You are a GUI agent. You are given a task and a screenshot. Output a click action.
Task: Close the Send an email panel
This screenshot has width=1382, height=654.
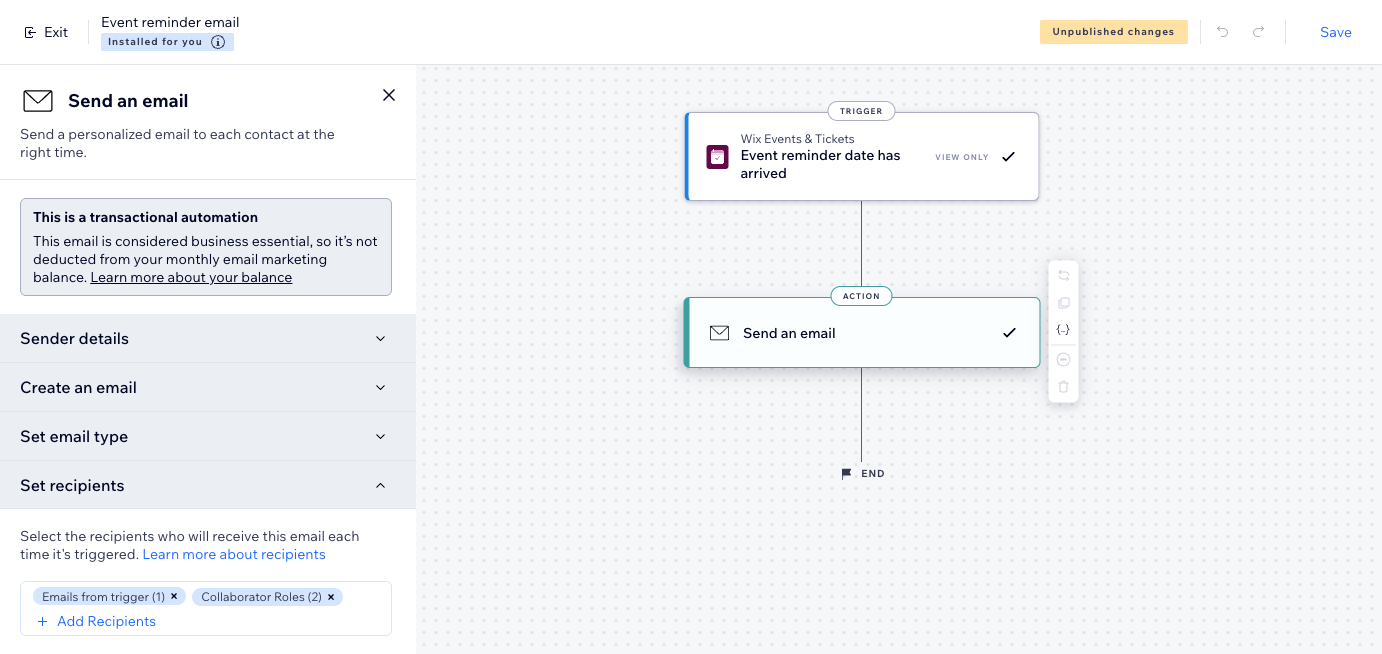coord(389,95)
